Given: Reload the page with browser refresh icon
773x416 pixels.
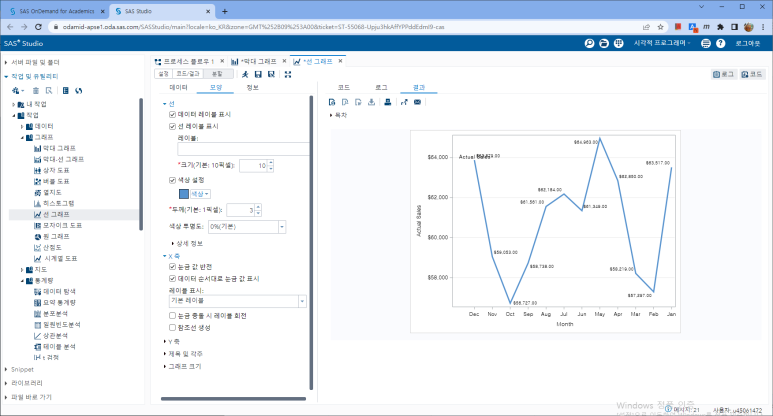Looking at the screenshot, I should (x=38, y=27).
